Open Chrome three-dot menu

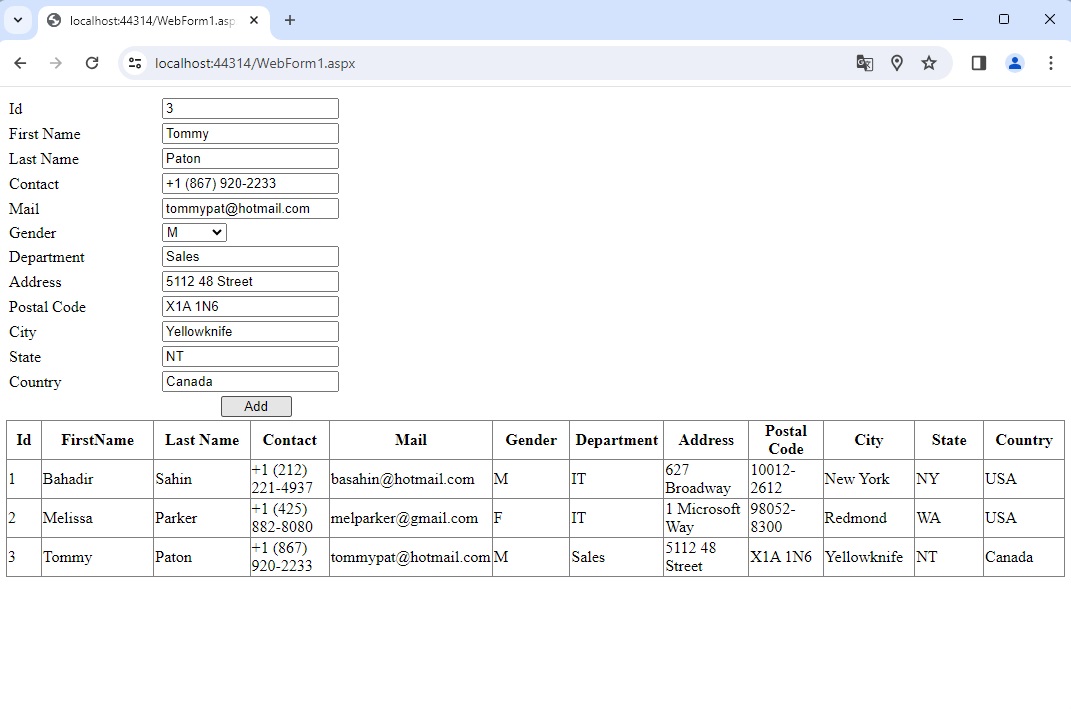coord(1050,63)
